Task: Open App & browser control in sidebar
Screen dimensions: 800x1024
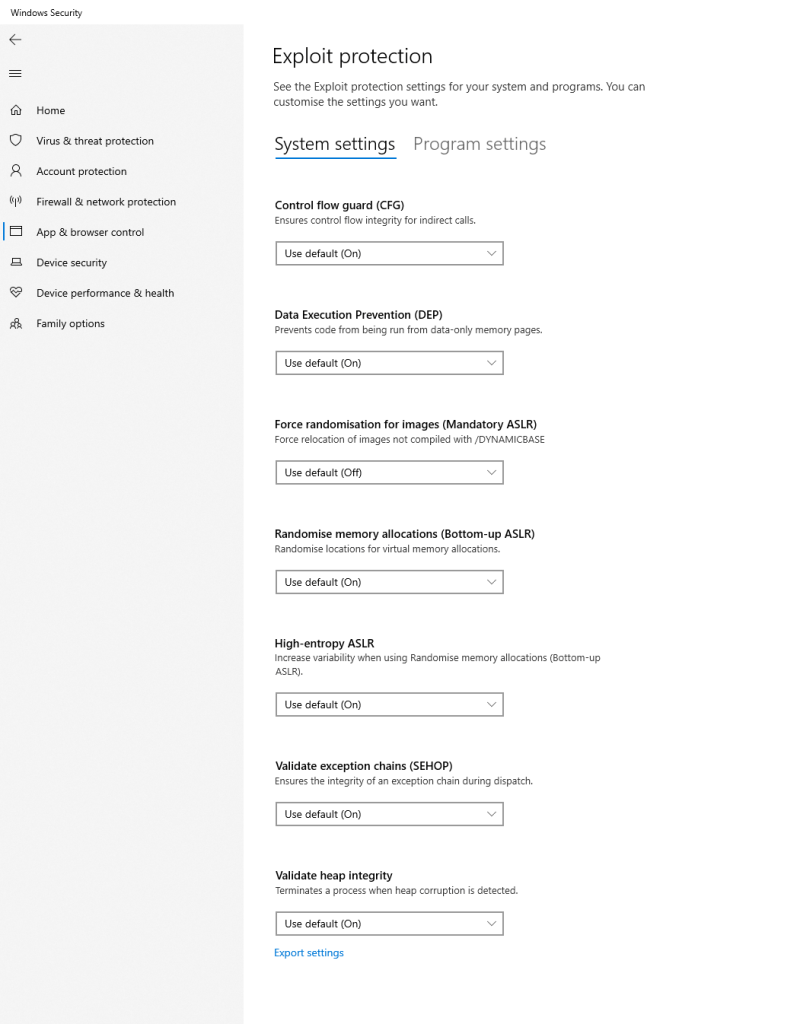Action: (x=90, y=232)
